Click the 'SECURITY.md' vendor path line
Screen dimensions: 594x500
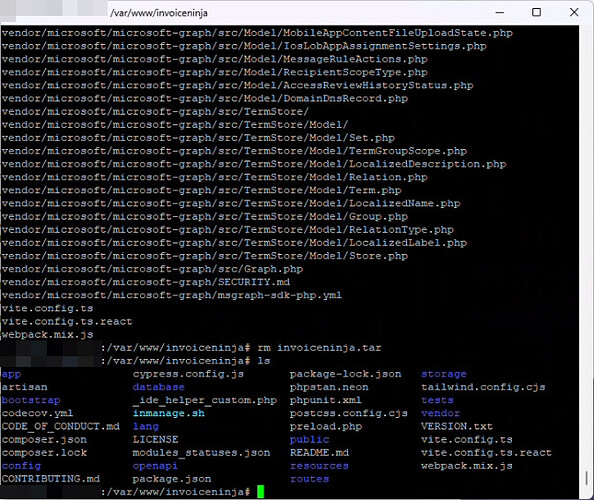click(146, 282)
